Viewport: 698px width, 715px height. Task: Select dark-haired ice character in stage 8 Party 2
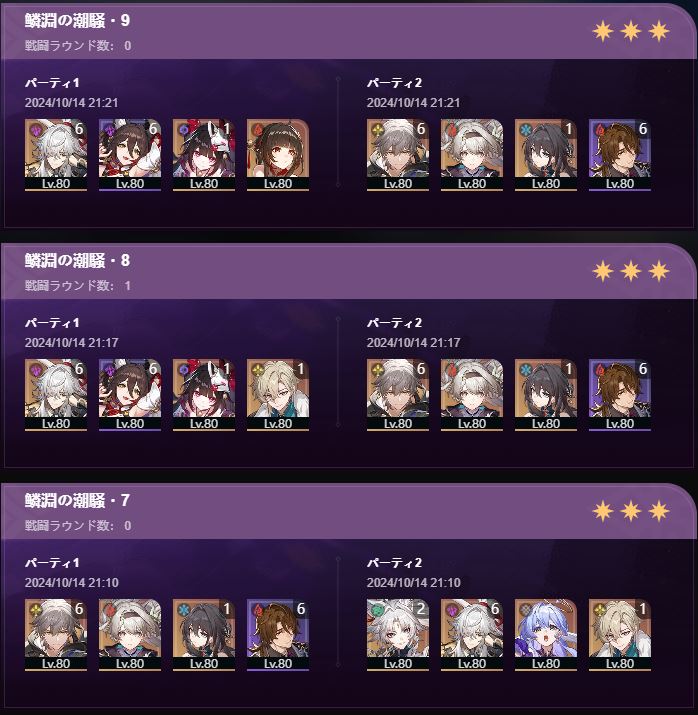[546, 395]
